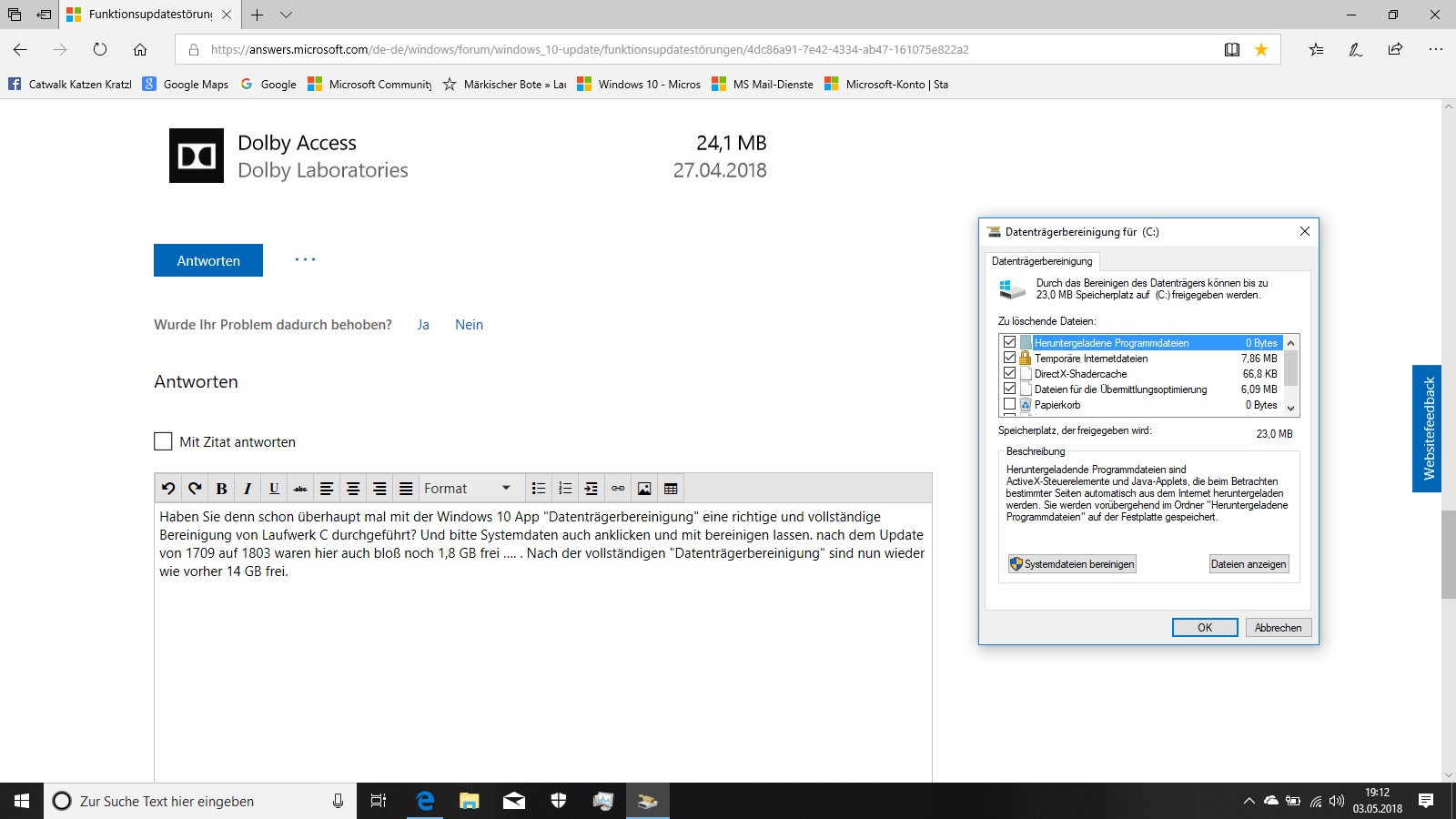
Task: Uncheck Temporäre Internetdateien checkbox
Action: [x=1009, y=358]
